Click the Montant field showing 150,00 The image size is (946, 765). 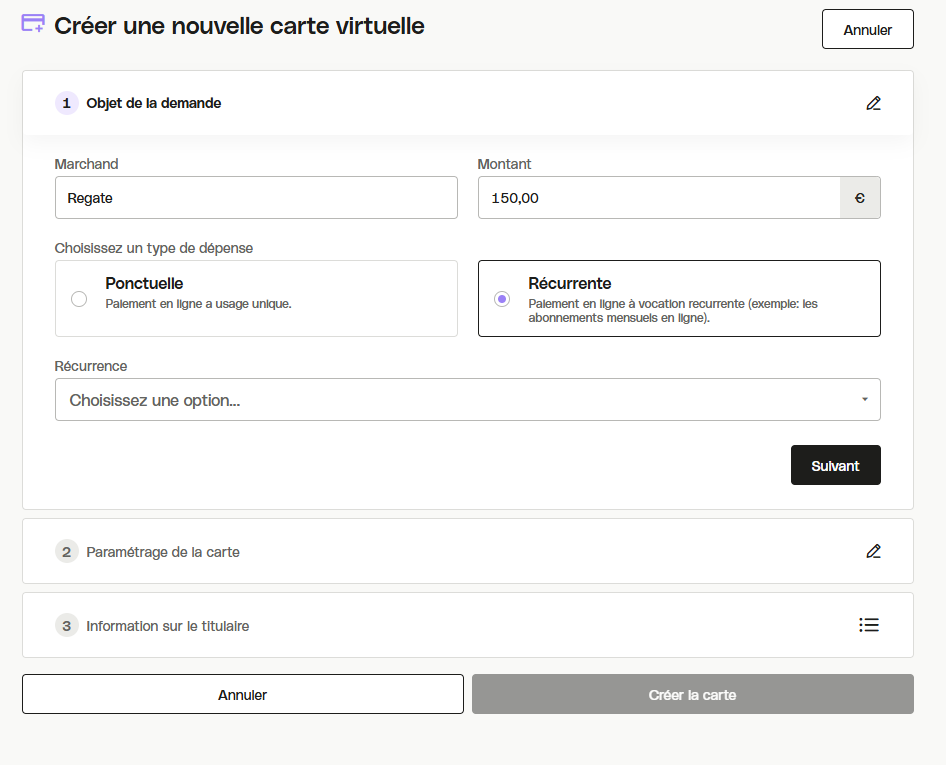pos(658,198)
